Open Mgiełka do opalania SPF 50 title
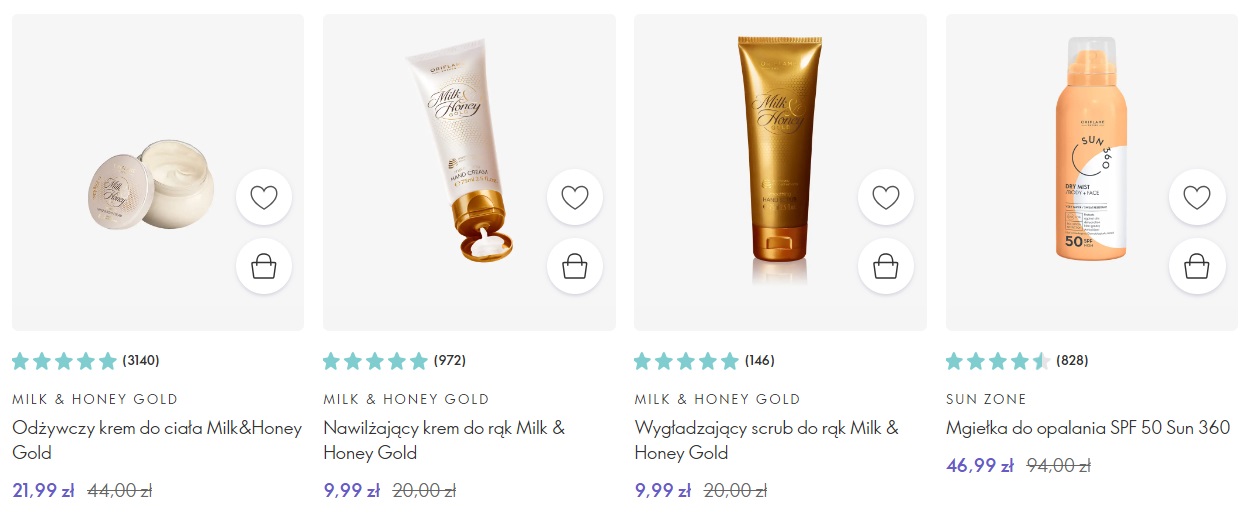Image resolution: width=1249 pixels, height=518 pixels. click(x=1088, y=428)
